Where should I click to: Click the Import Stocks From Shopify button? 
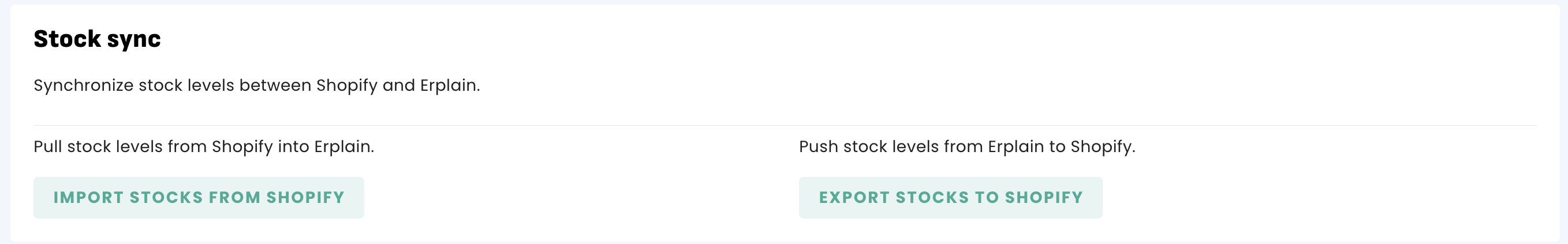coord(199,198)
